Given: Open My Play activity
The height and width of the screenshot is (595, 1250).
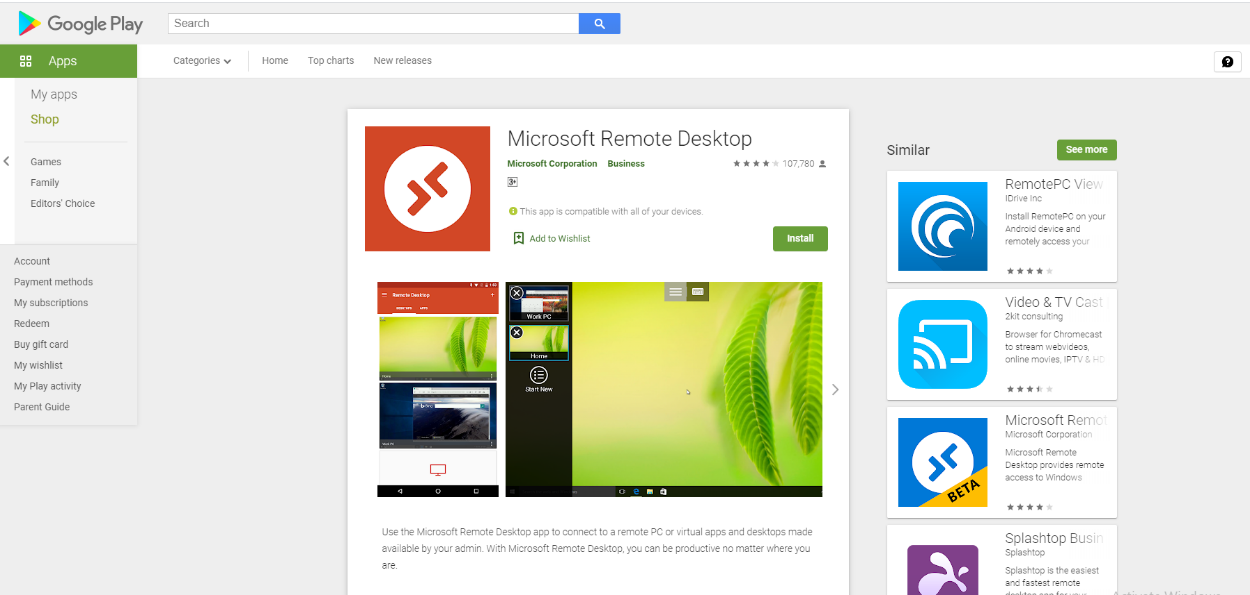Looking at the screenshot, I should 48,387.
